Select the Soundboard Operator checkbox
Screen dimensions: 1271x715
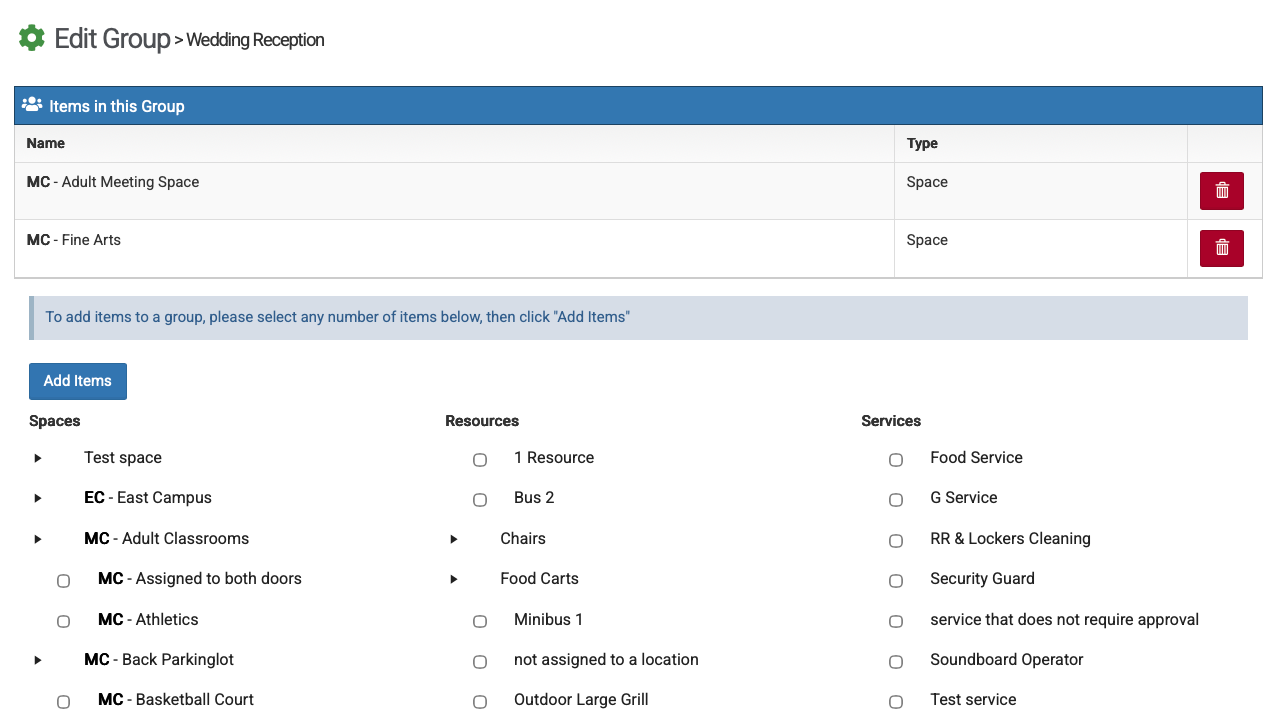[x=896, y=662]
